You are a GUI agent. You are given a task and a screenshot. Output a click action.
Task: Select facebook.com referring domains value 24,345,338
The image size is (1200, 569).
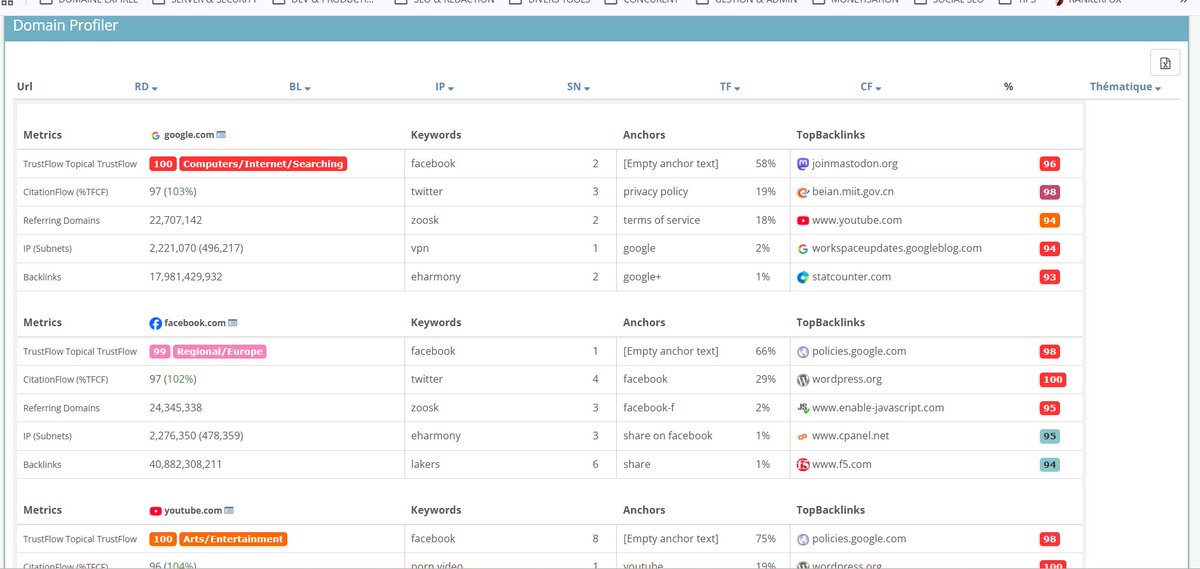click(175, 408)
